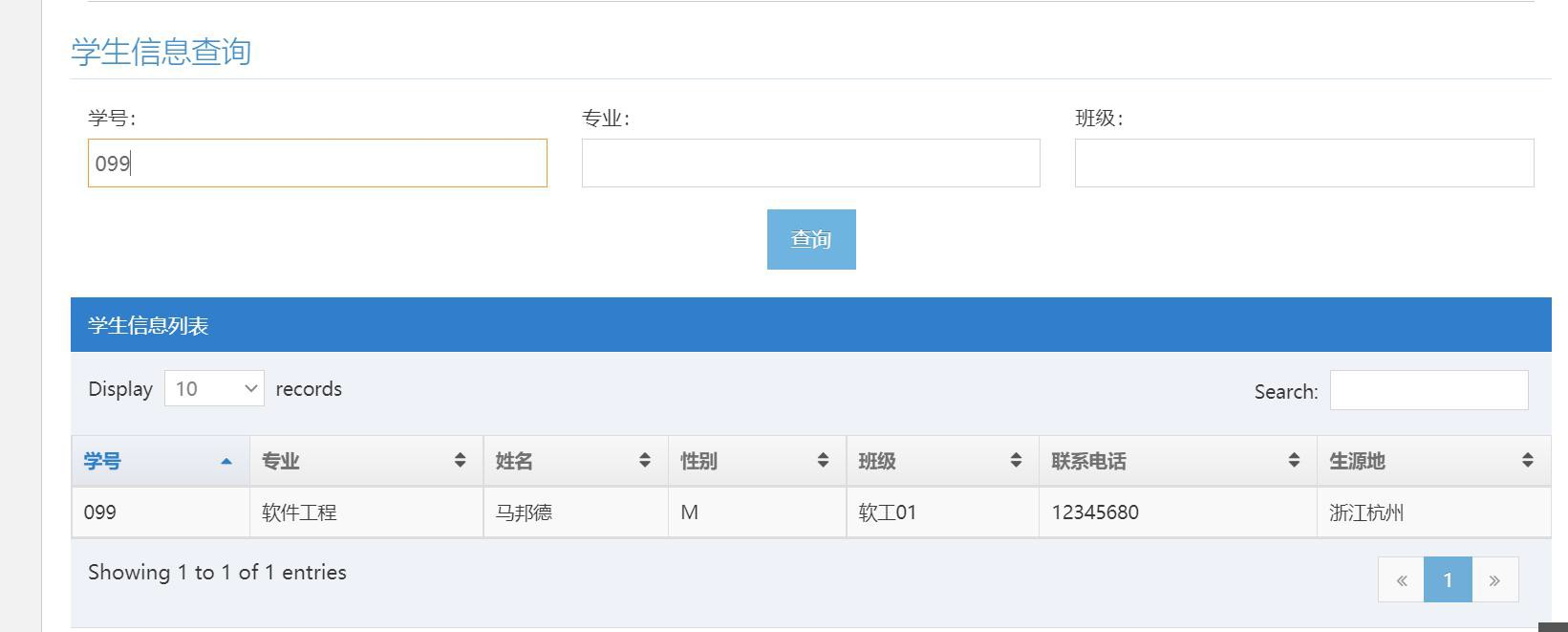Click the 学生信息列表 panel header
This screenshot has height=632, width=1568.
(811, 325)
